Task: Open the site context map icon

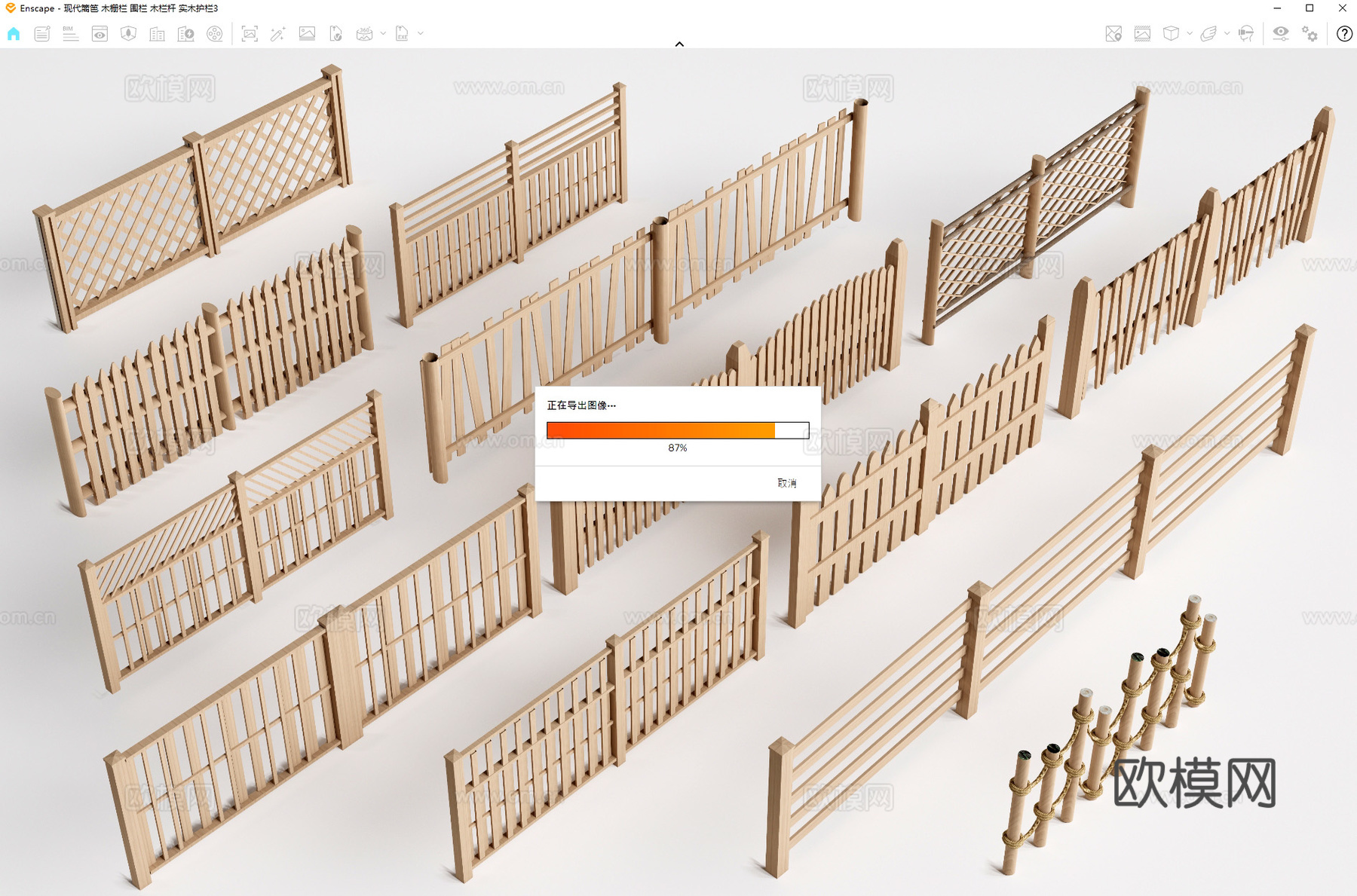Action: pyautogui.click(x=128, y=34)
